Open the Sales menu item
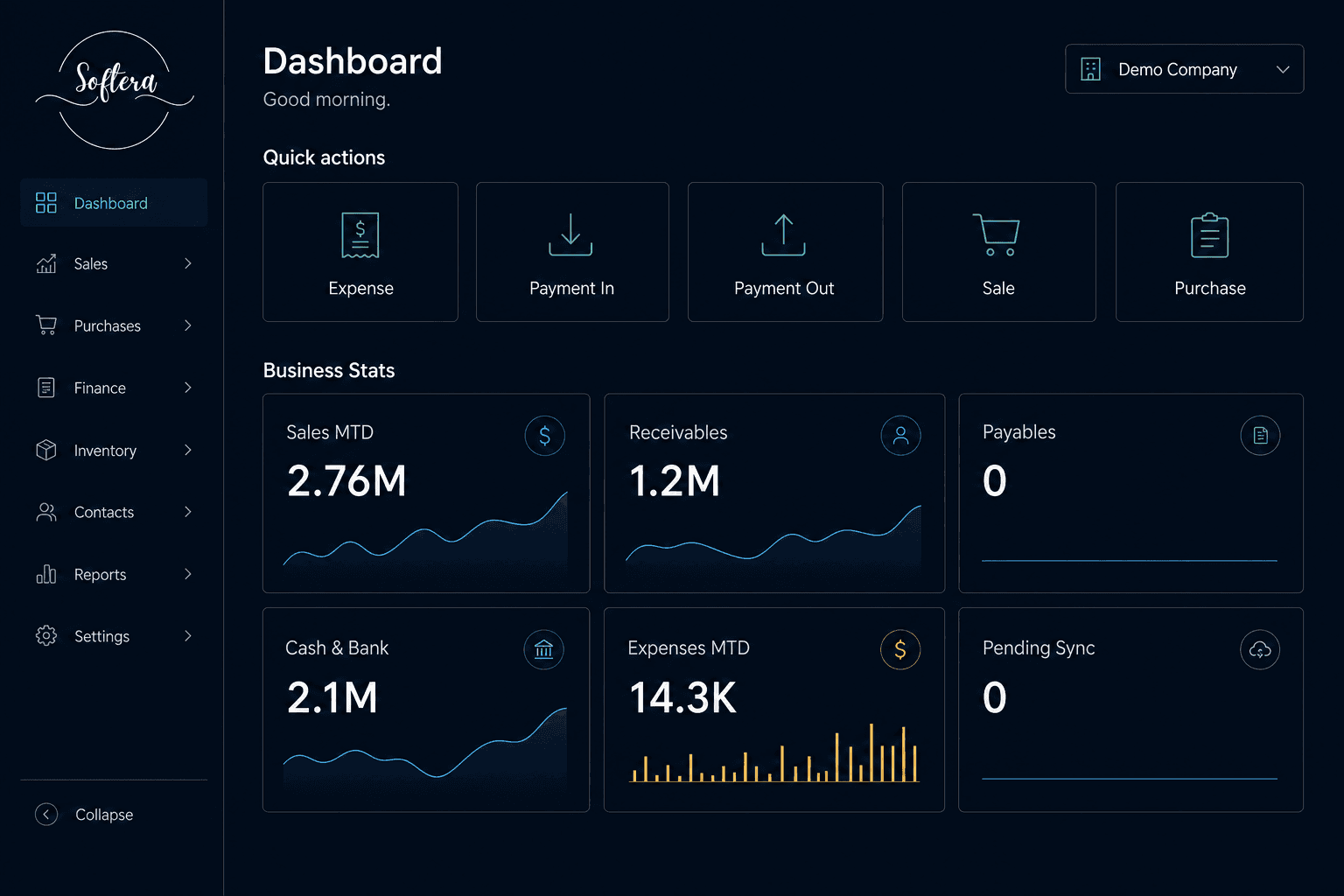 114,263
